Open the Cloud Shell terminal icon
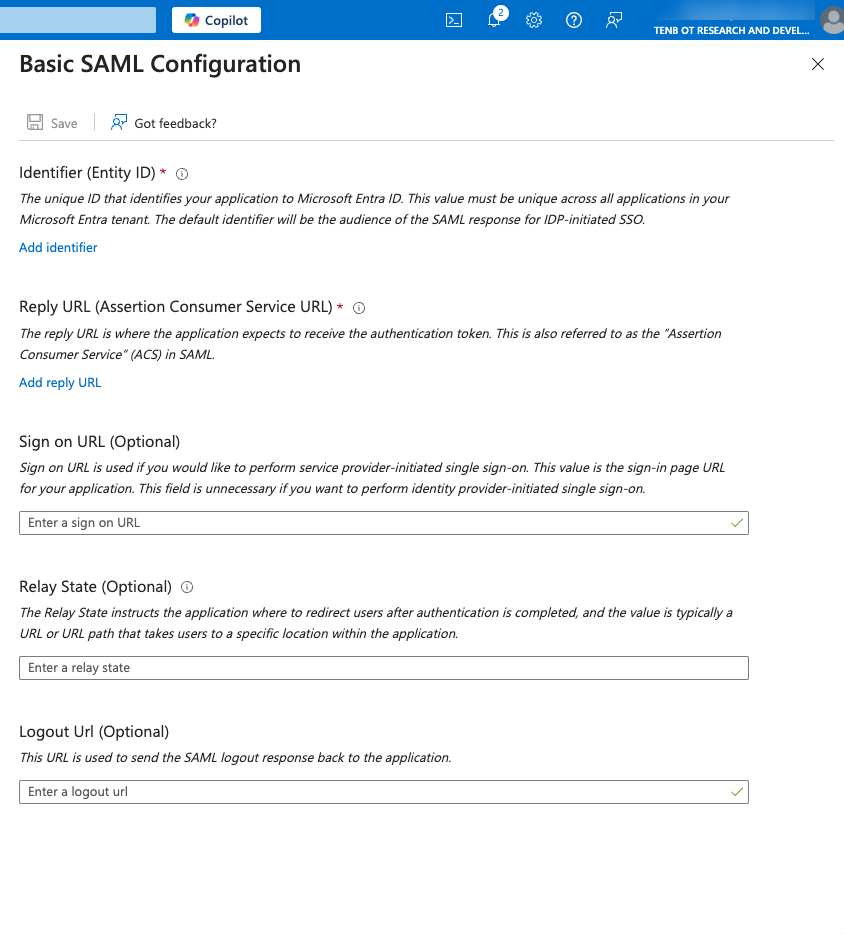Viewport: 844px width, 934px height. click(x=454, y=20)
